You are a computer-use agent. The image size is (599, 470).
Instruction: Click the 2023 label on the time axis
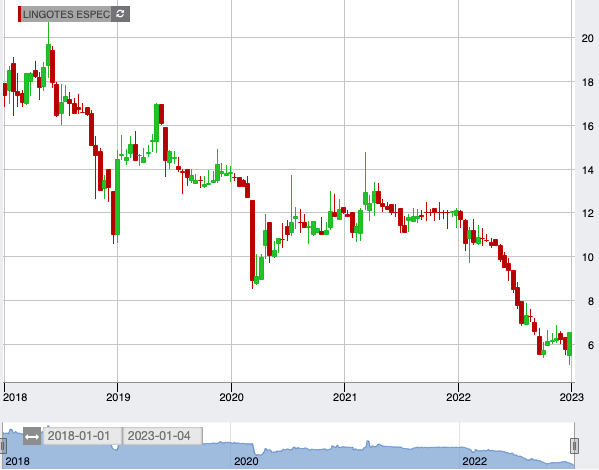pyautogui.click(x=571, y=397)
